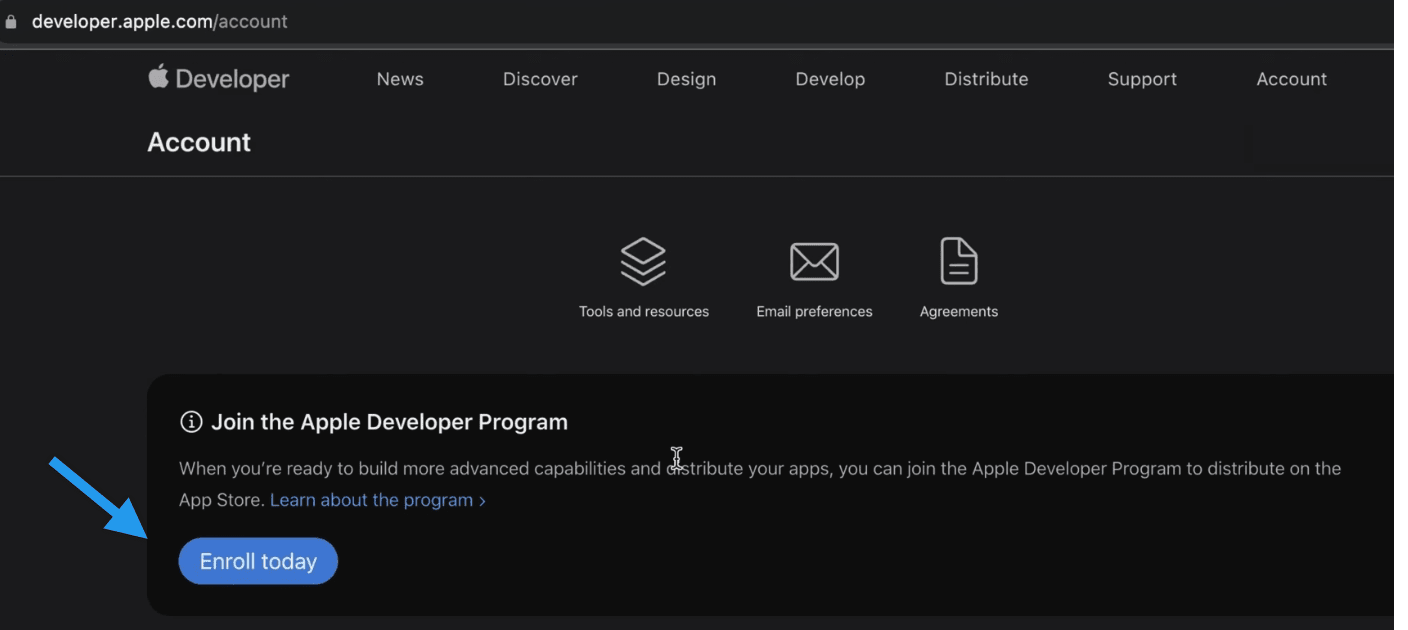Screen dimensions: 1408x630
Task: Click the Tools and resources label
Action: pos(644,311)
